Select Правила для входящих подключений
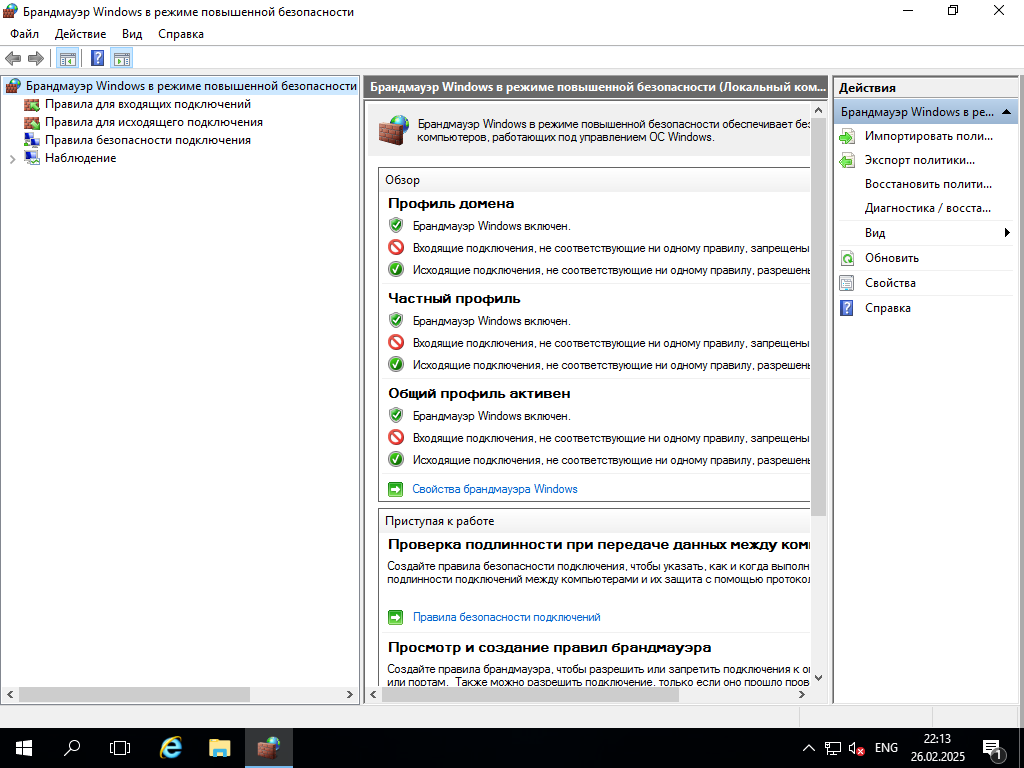1024x768 pixels. [148, 104]
